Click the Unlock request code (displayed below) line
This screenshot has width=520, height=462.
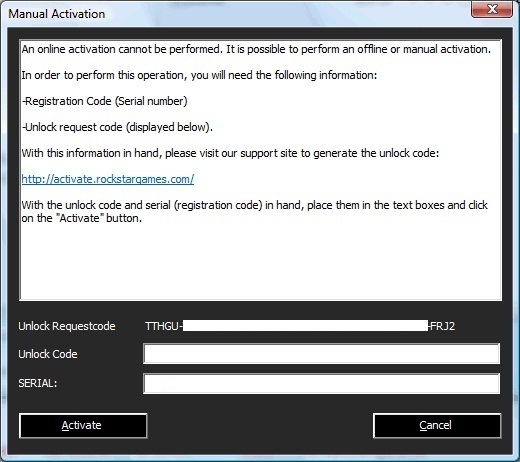(117, 127)
